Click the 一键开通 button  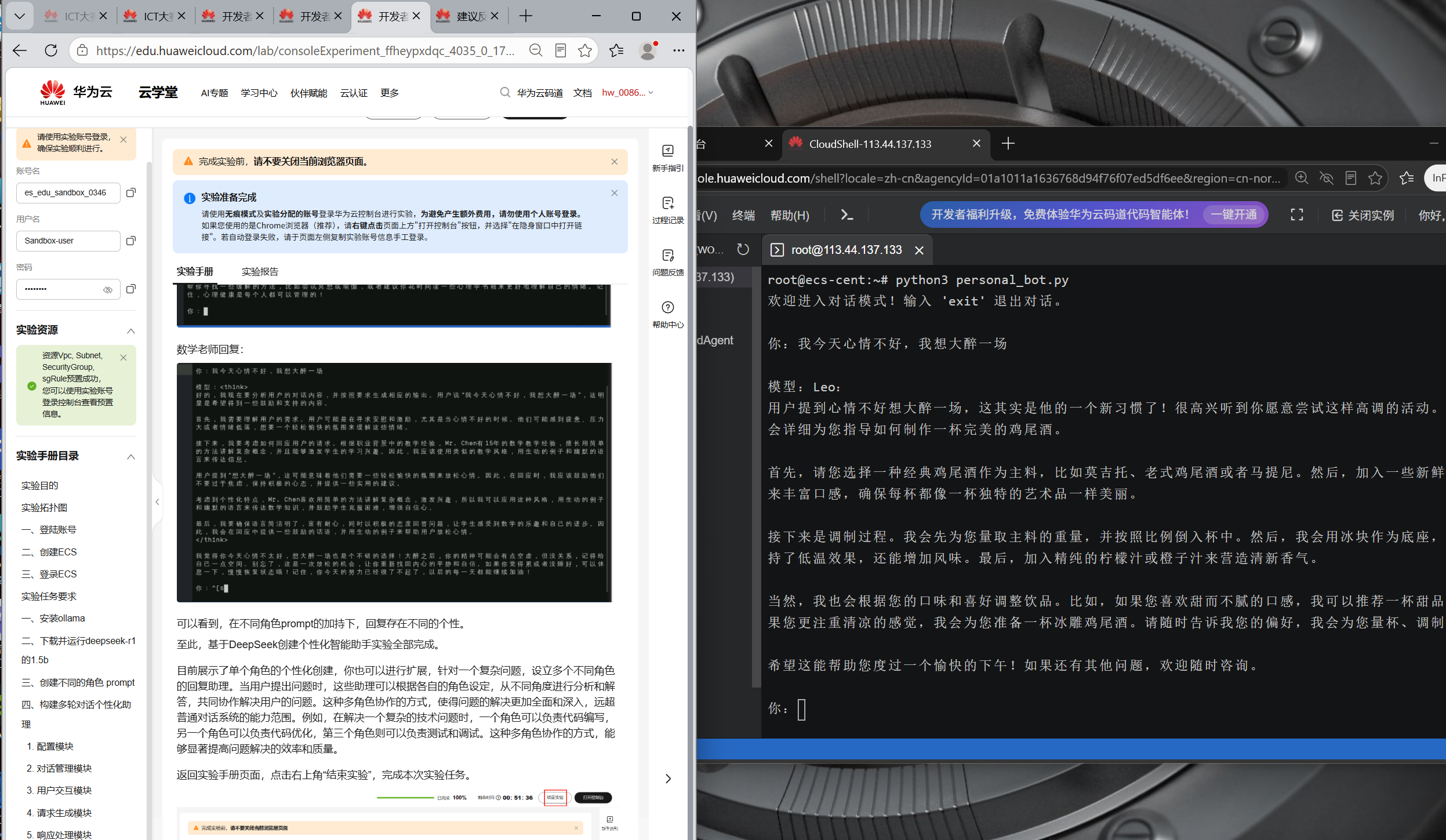[1234, 214]
